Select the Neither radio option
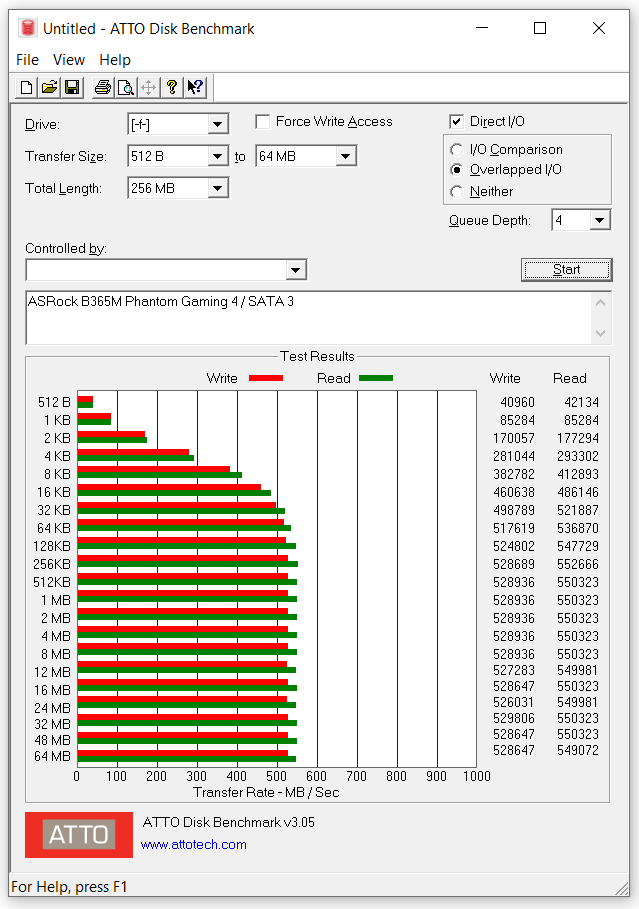 tap(457, 191)
